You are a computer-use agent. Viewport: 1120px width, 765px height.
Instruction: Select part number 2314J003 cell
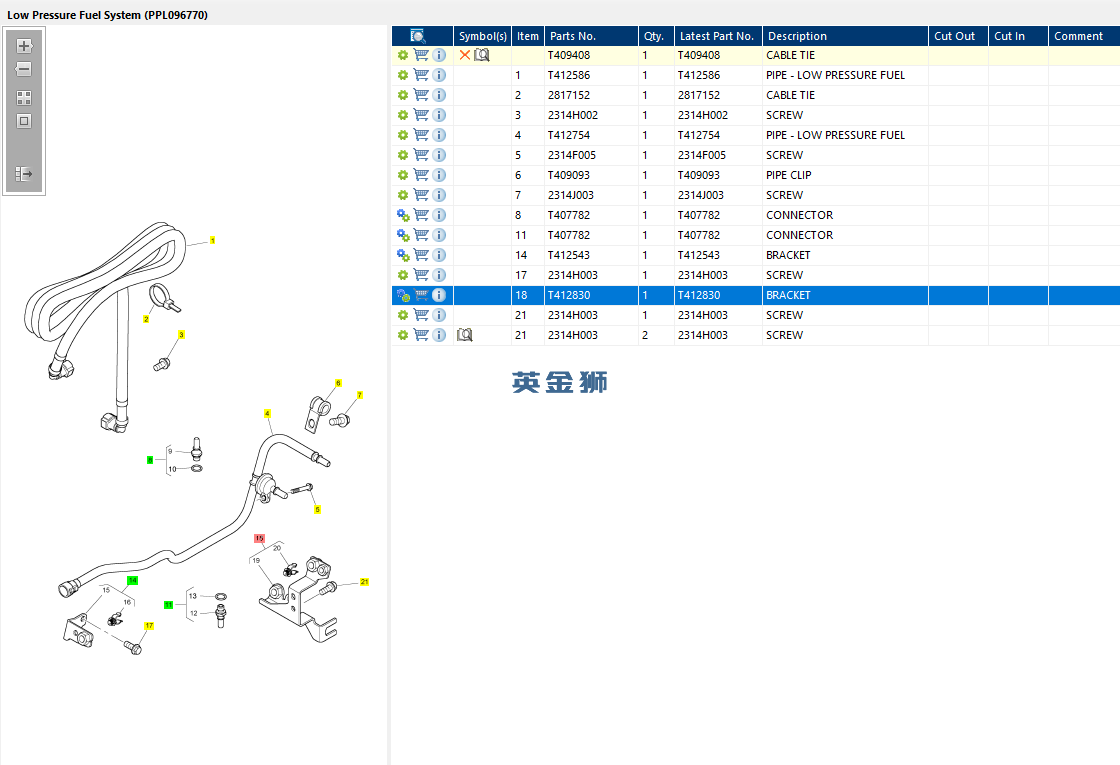591,195
